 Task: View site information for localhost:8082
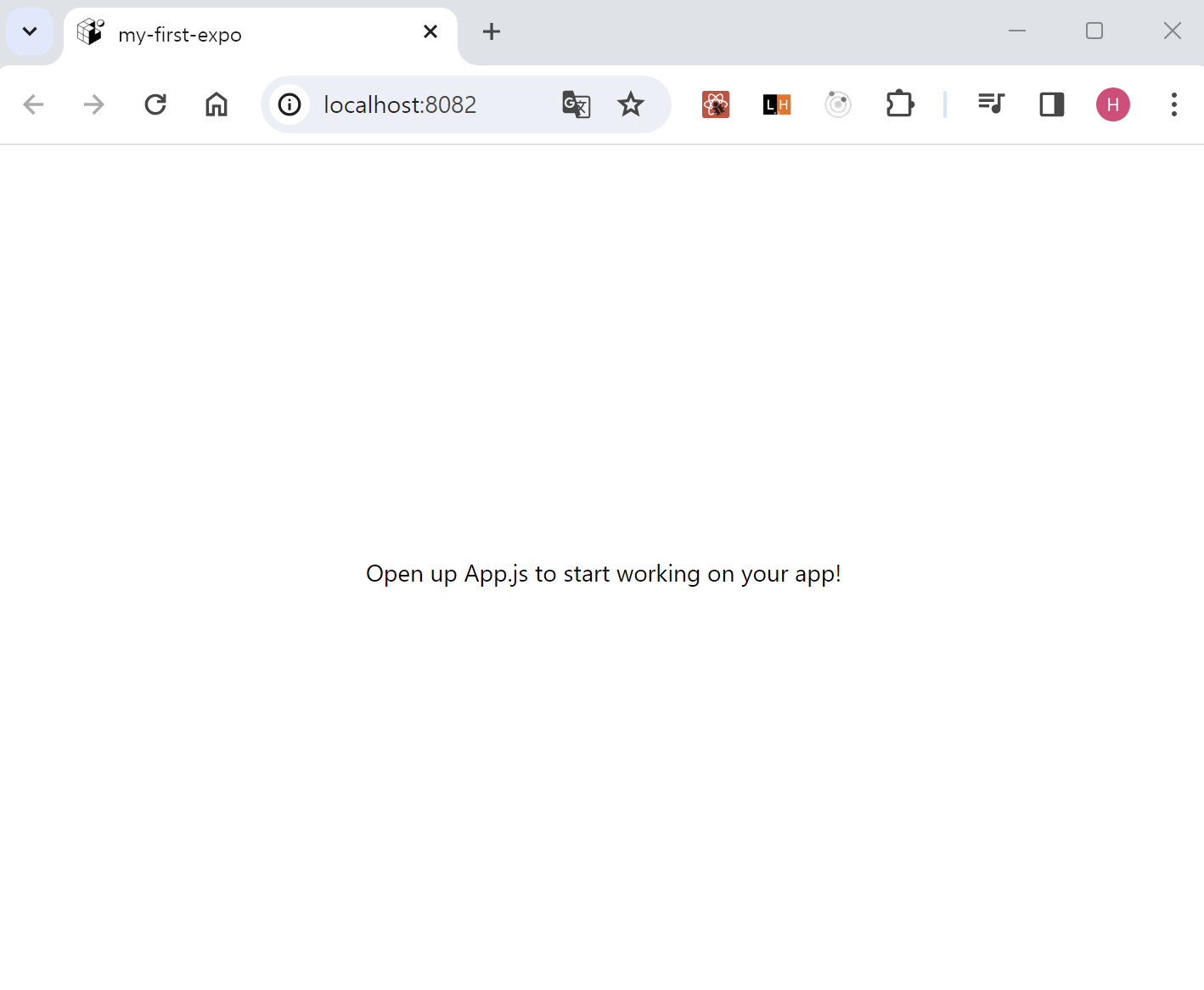point(290,104)
